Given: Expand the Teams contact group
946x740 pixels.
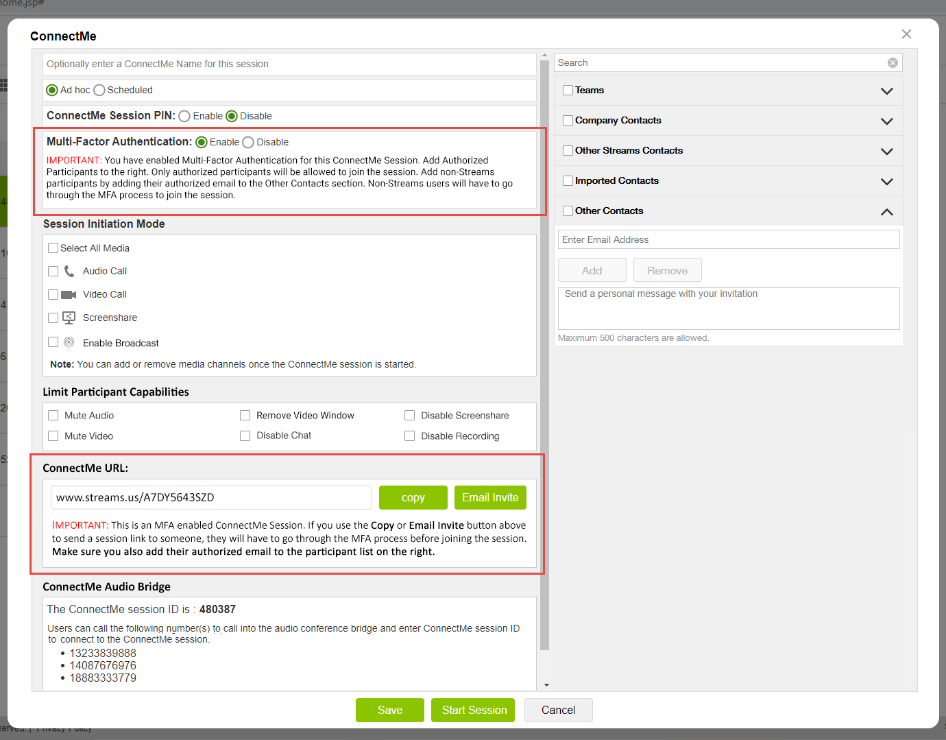Looking at the screenshot, I should pos(886,91).
